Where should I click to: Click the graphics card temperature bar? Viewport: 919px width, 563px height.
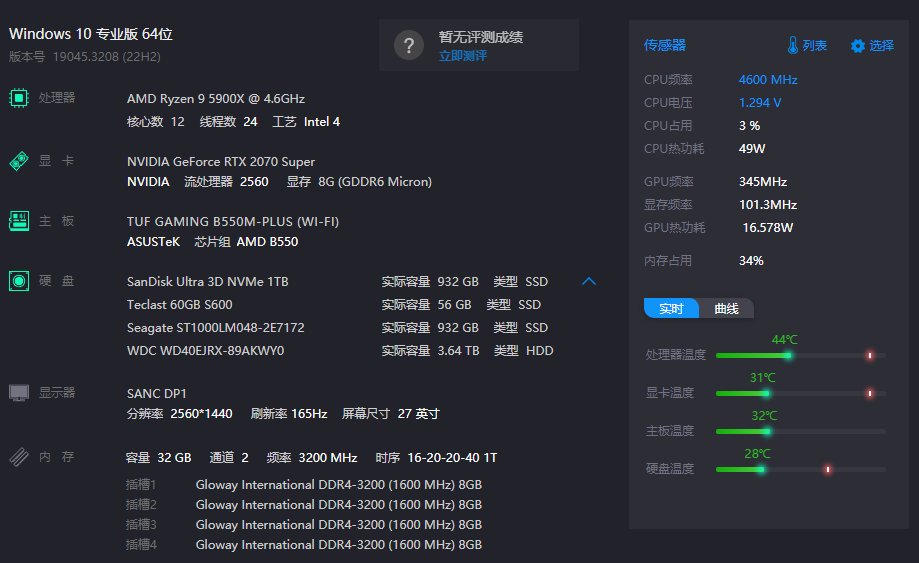point(800,394)
